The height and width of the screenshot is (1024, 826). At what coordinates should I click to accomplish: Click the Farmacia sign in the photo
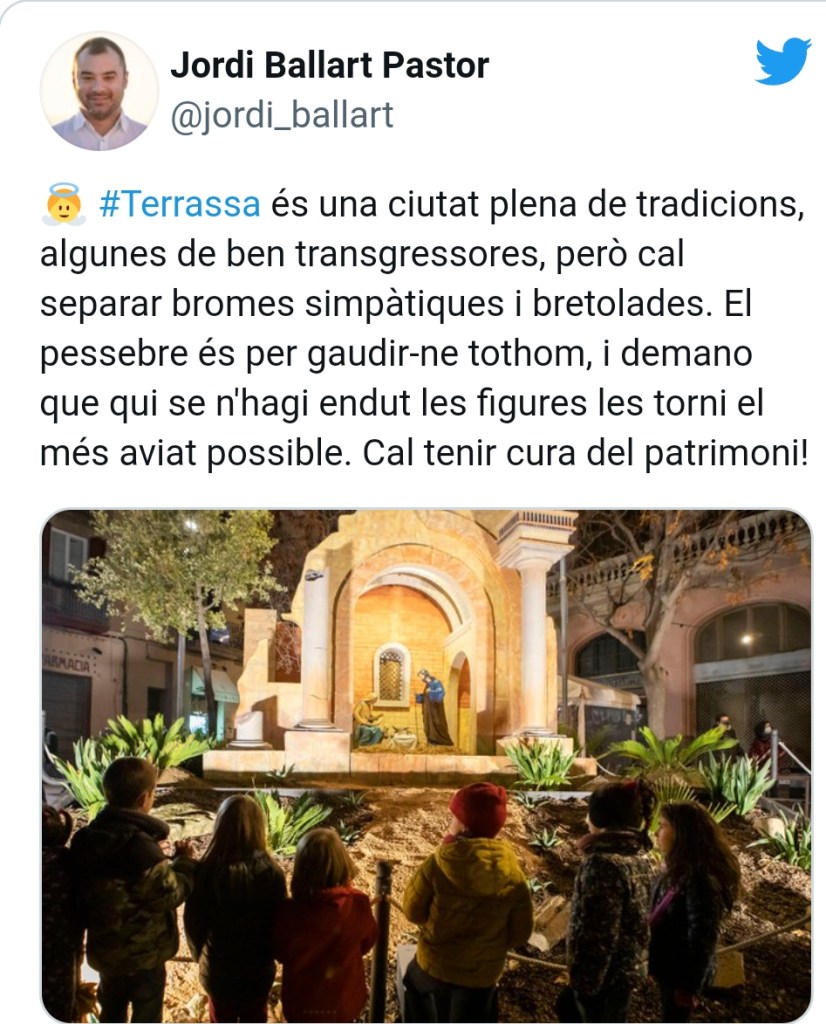click(67, 665)
